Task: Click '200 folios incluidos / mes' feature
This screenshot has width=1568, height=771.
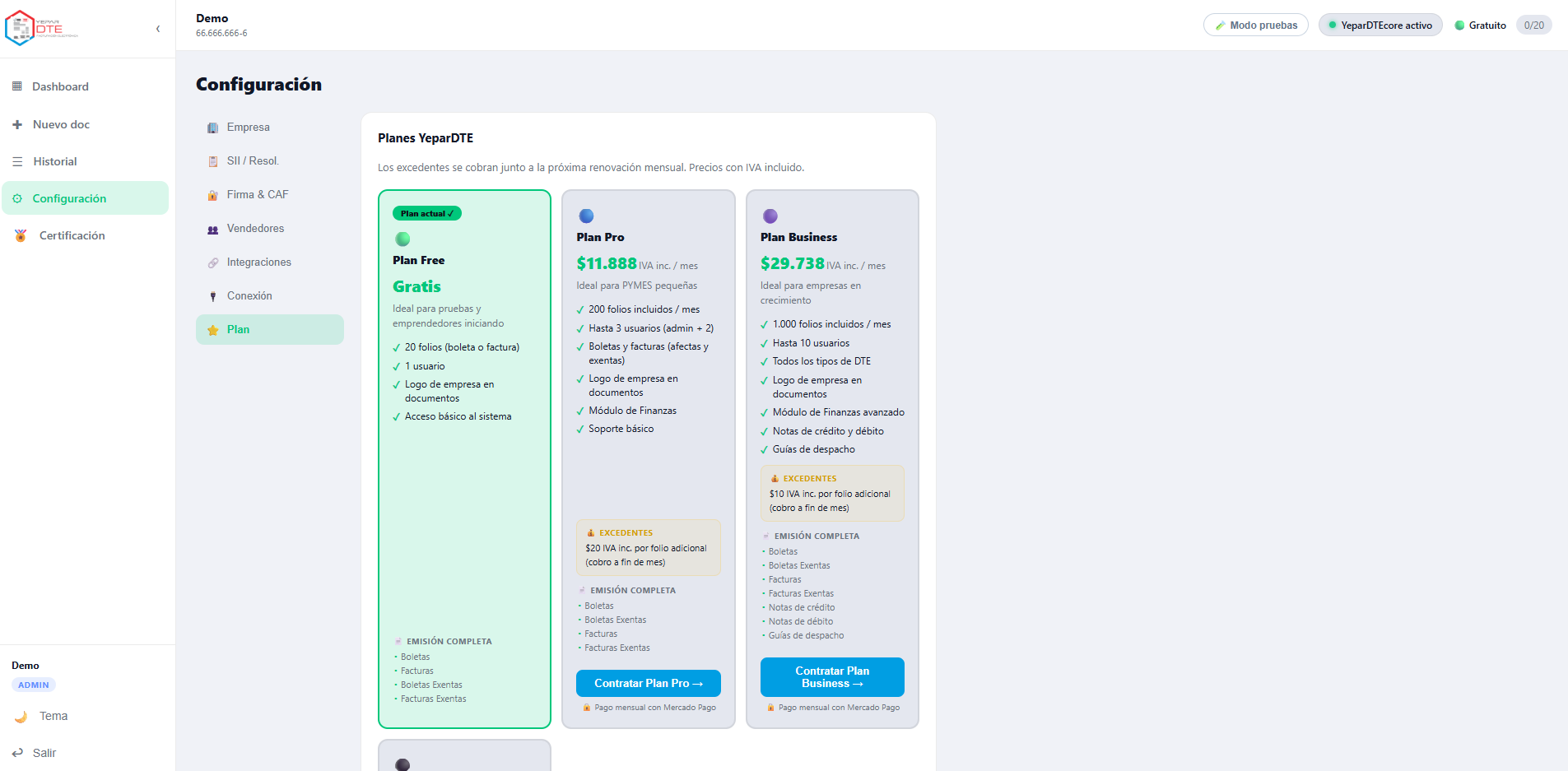Action: [x=644, y=309]
